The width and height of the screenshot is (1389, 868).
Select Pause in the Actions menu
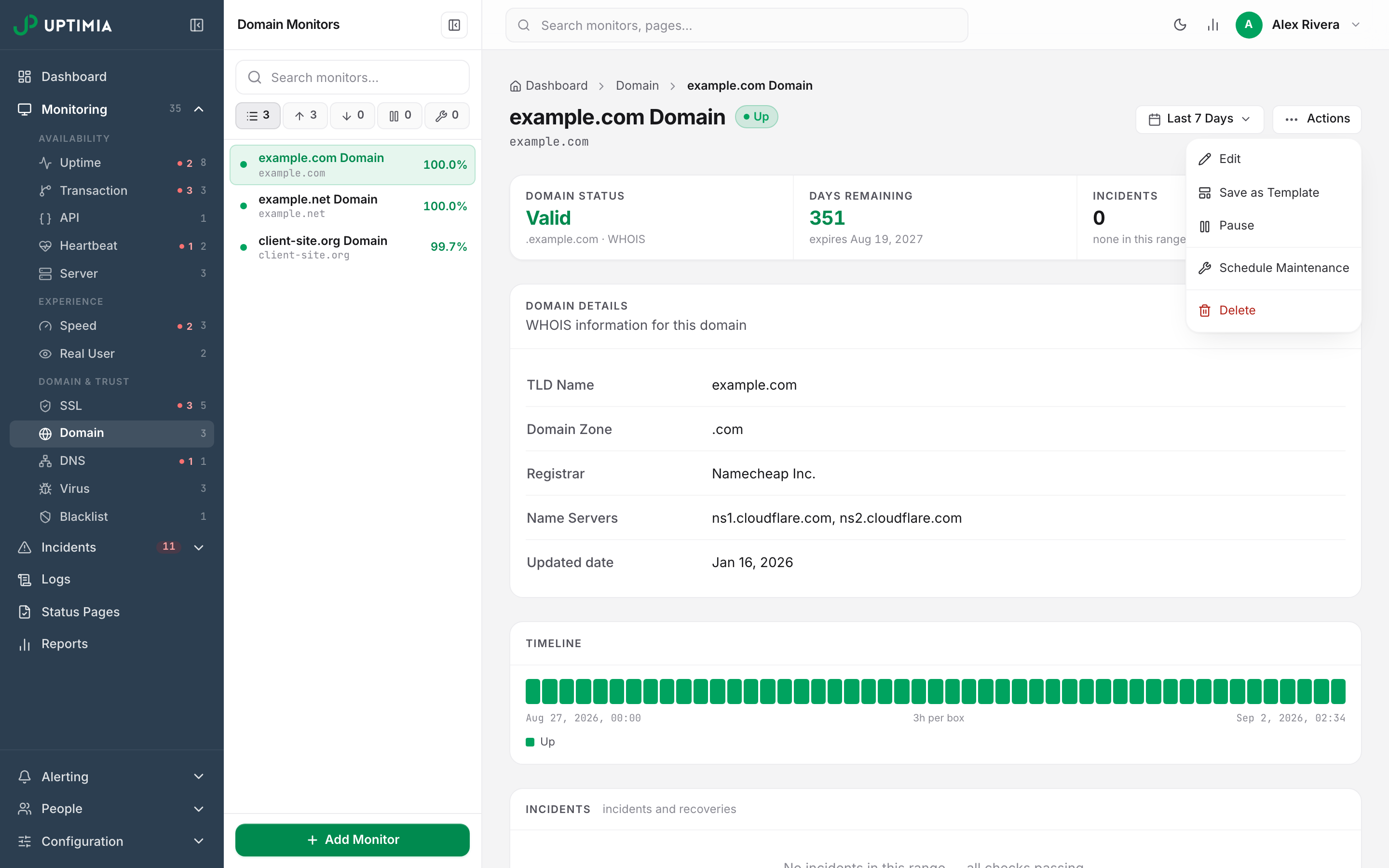coord(1273,226)
